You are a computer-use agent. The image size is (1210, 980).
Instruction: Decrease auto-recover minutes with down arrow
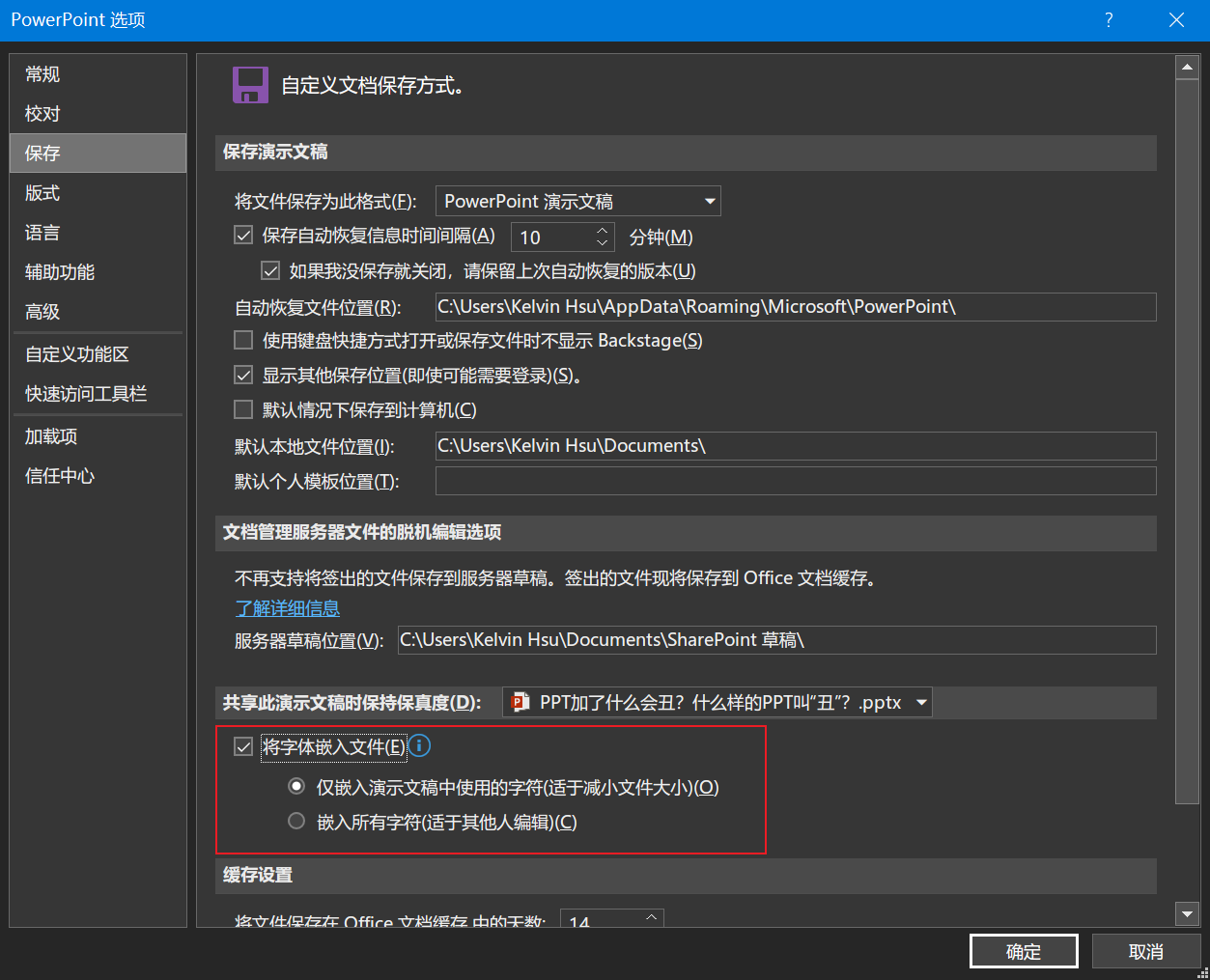603,243
